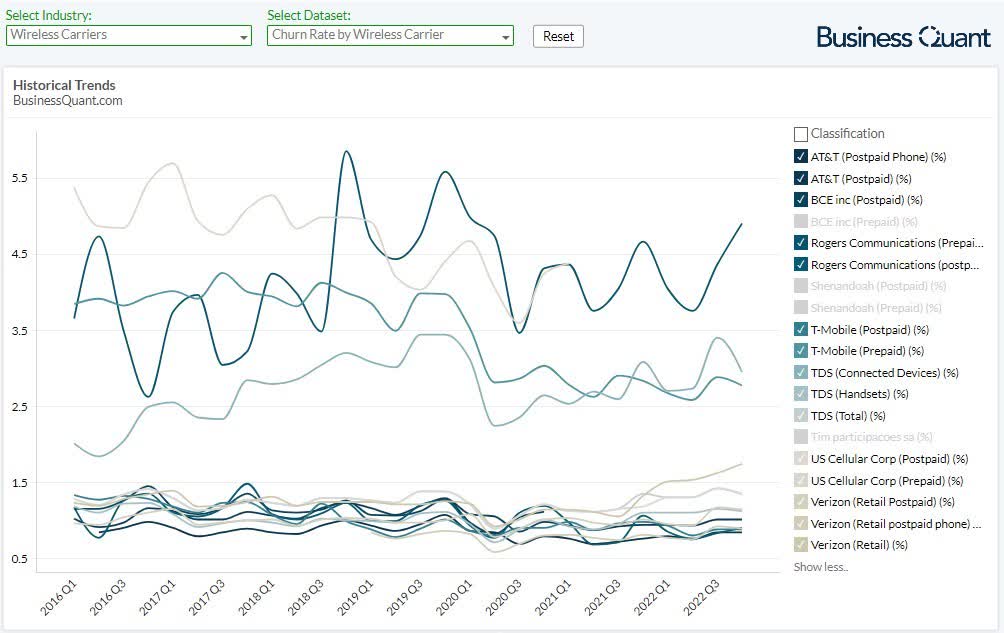Hide T-Mobile (Postpaid) line
This screenshot has height=633, width=1004.
coord(801,329)
